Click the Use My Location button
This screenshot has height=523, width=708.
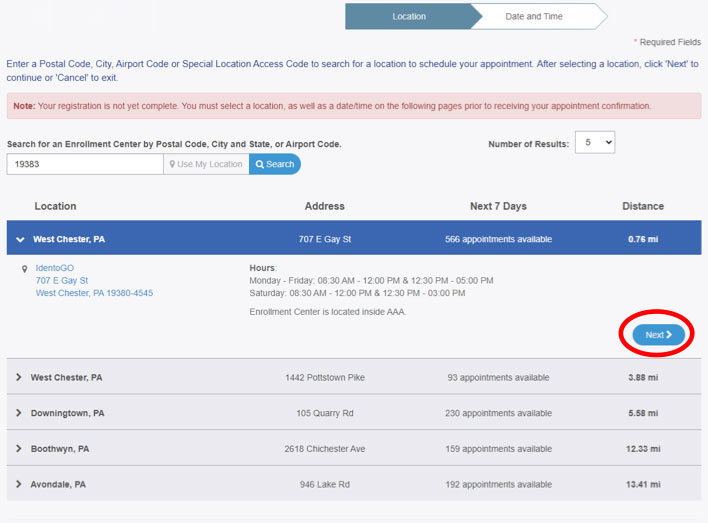coord(206,164)
